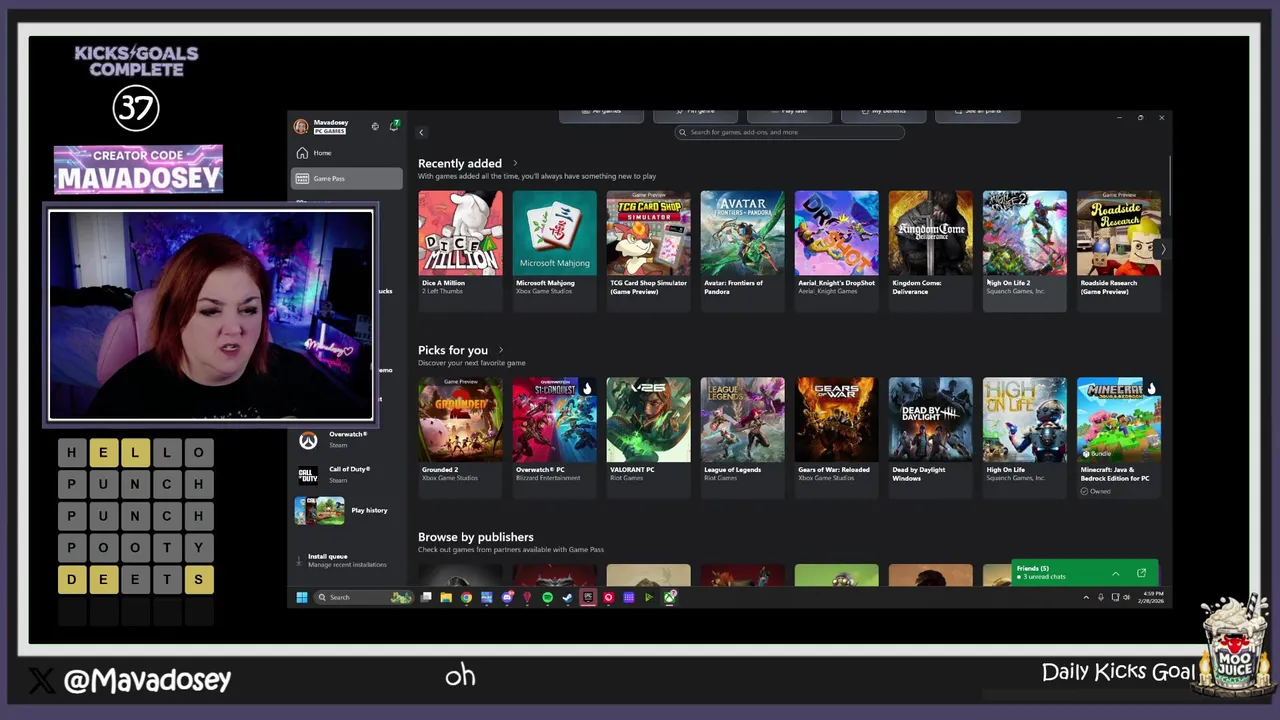
Task: Pop out Friends panel window icon
Action: click(x=1141, y=573)
